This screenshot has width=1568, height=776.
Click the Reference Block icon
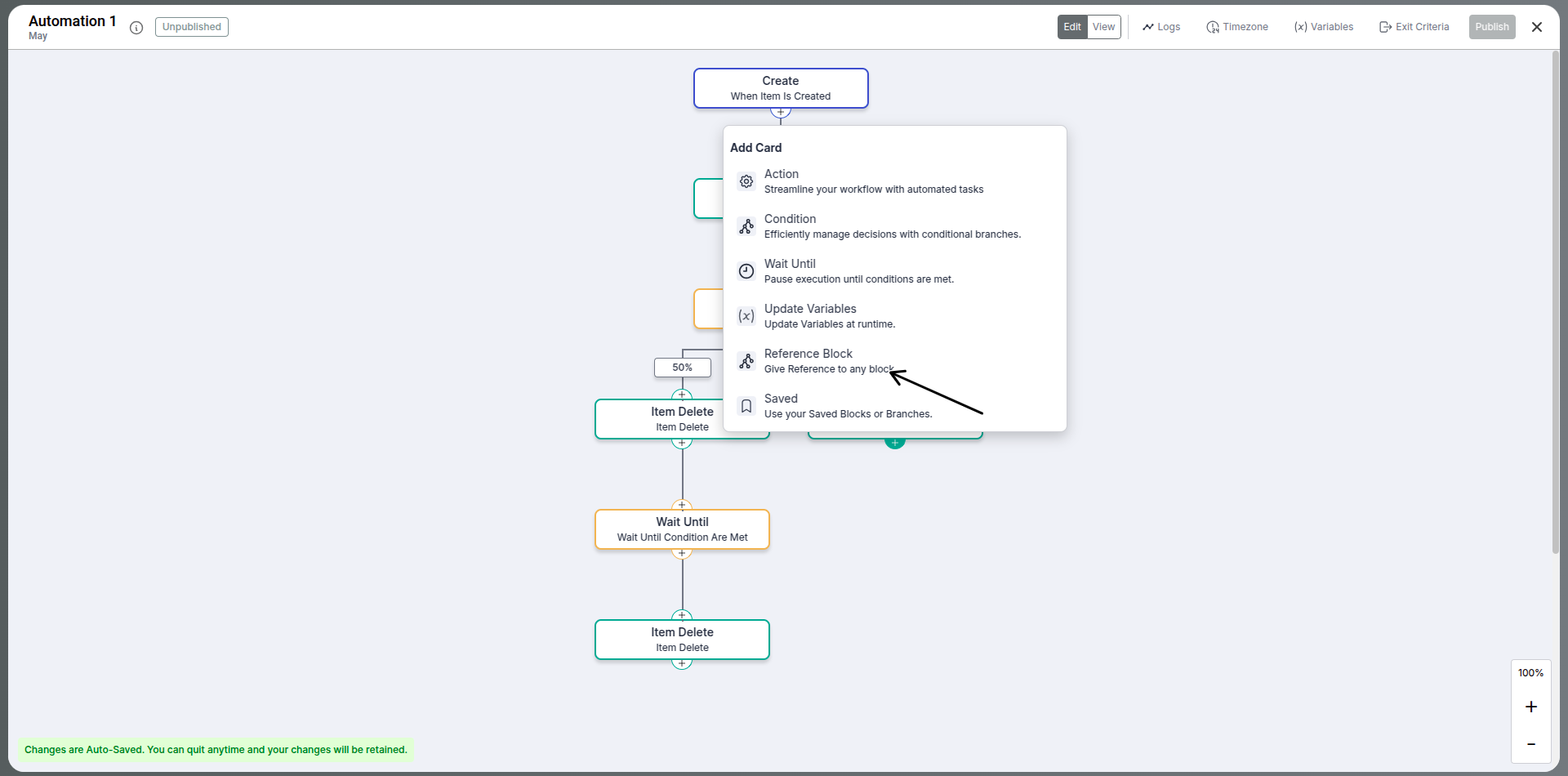[746, 361]
